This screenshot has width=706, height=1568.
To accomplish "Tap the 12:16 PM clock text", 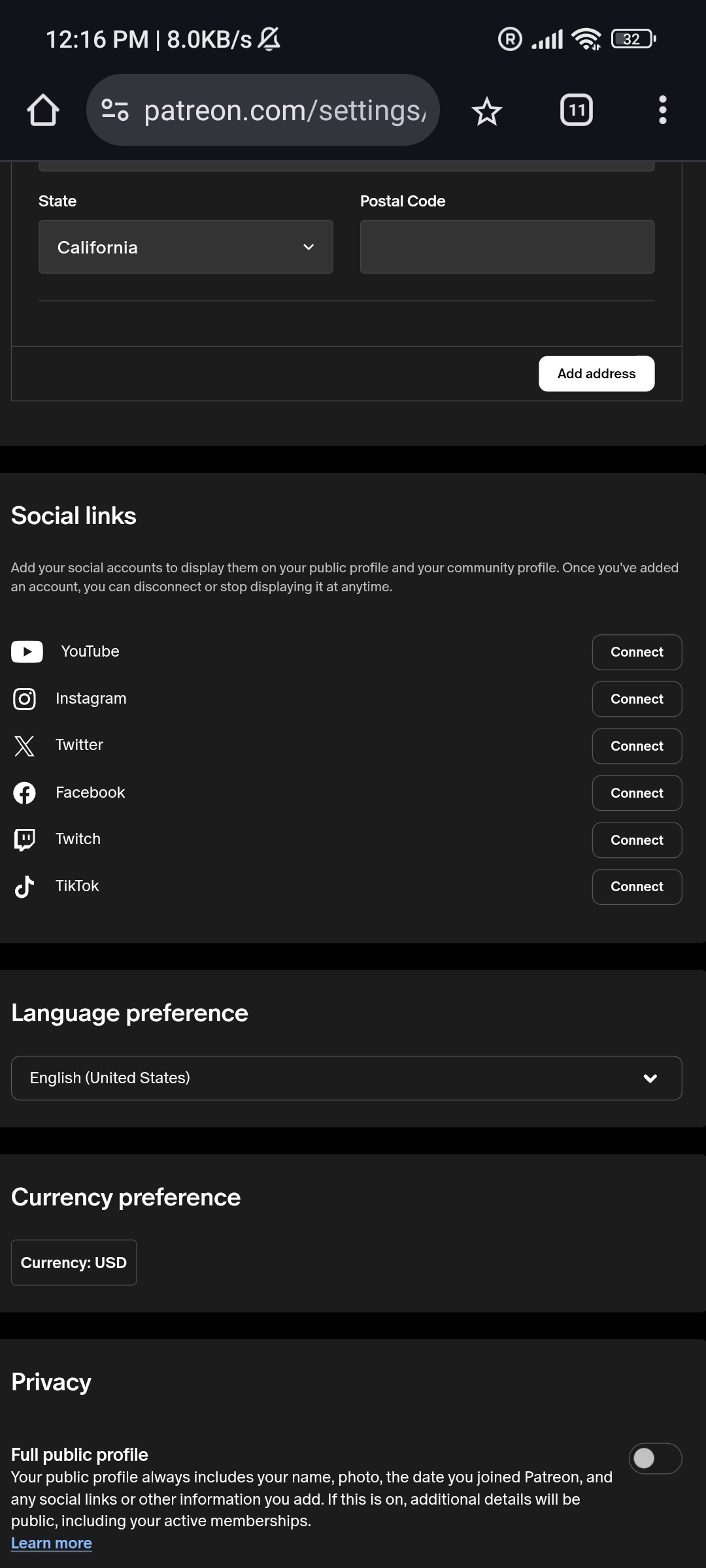I will click(x=97, y=40).
